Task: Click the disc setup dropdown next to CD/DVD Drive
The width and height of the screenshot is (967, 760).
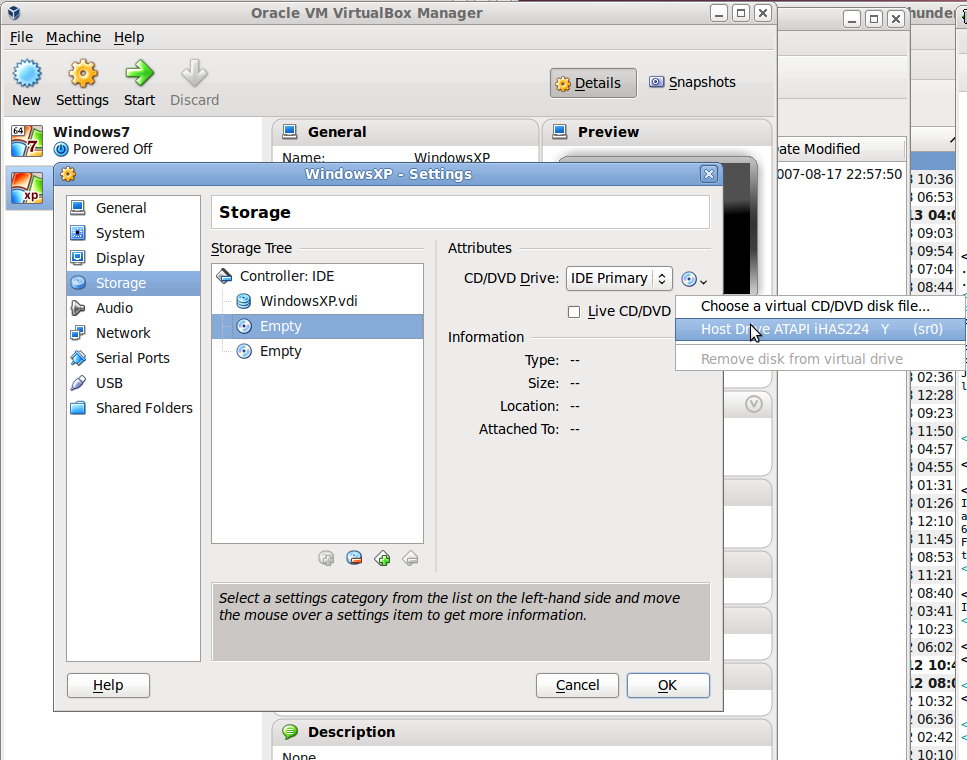Action: coord(694,279)
